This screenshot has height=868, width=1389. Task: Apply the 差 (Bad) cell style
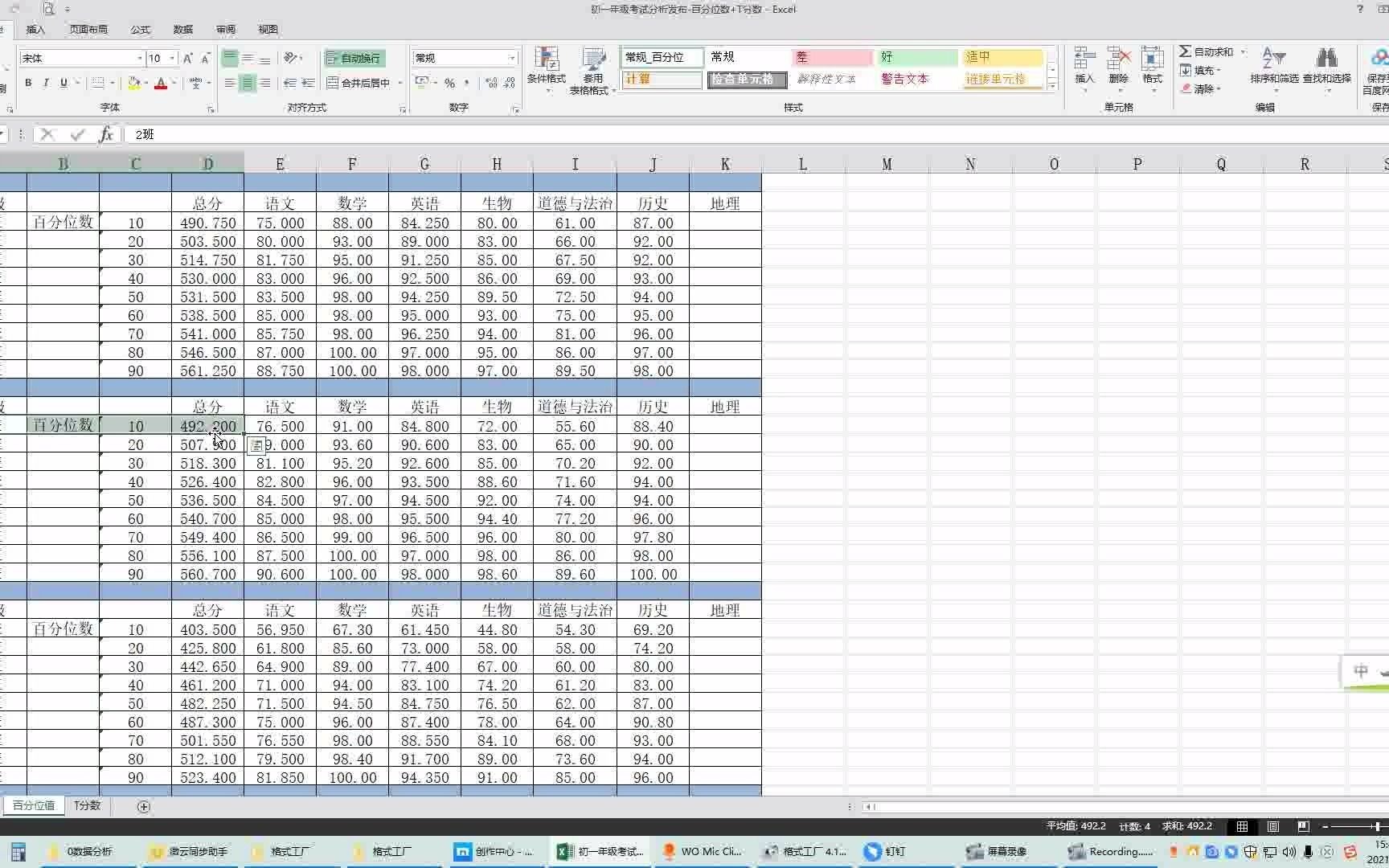(x=832, y=57)
